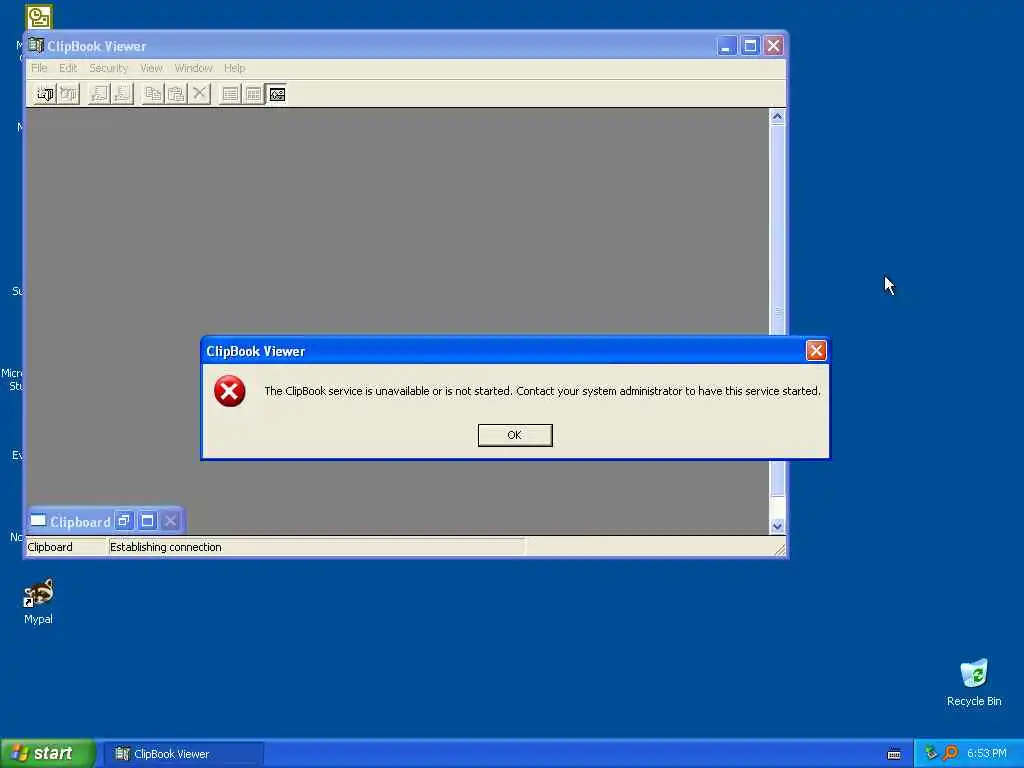
Task: Click the 'Clipboard' status bar label
Action: (x=50, y=547)
